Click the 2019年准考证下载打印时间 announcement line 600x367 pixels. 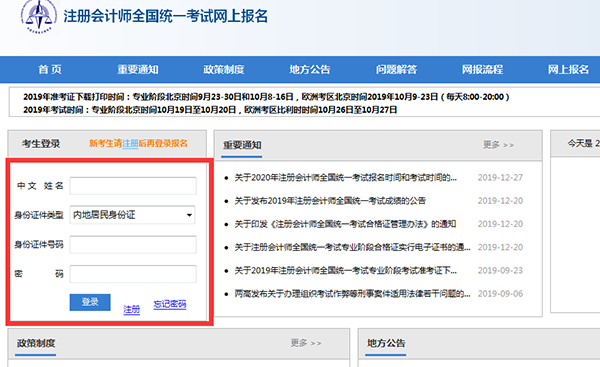[266, 97]
